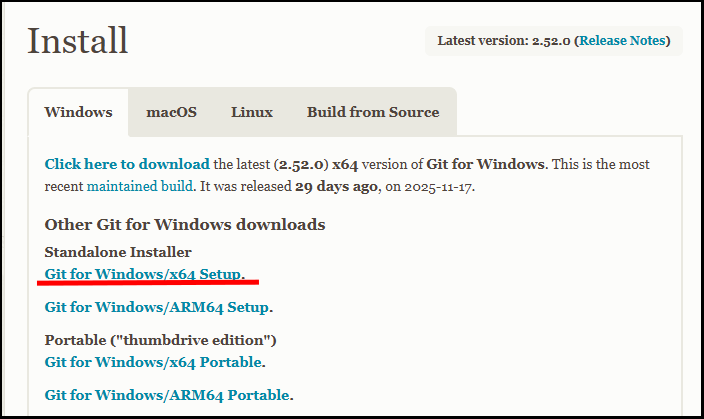Screen dimensions: 704x419
Task: Click the 'Latest version: 2.52.0' badge text
Action: pyautogui.click(x=504, y=41)
